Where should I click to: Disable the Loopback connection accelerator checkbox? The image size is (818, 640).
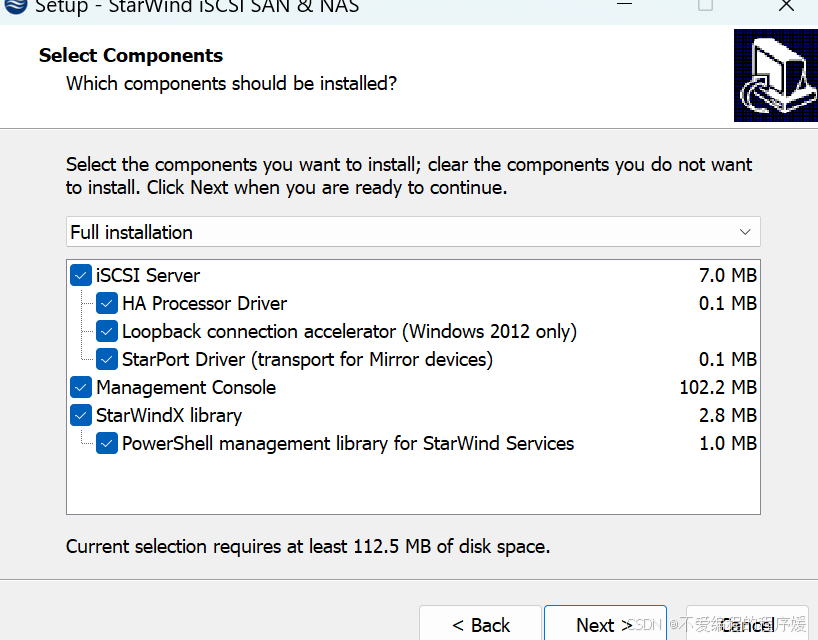click(107, 331)
